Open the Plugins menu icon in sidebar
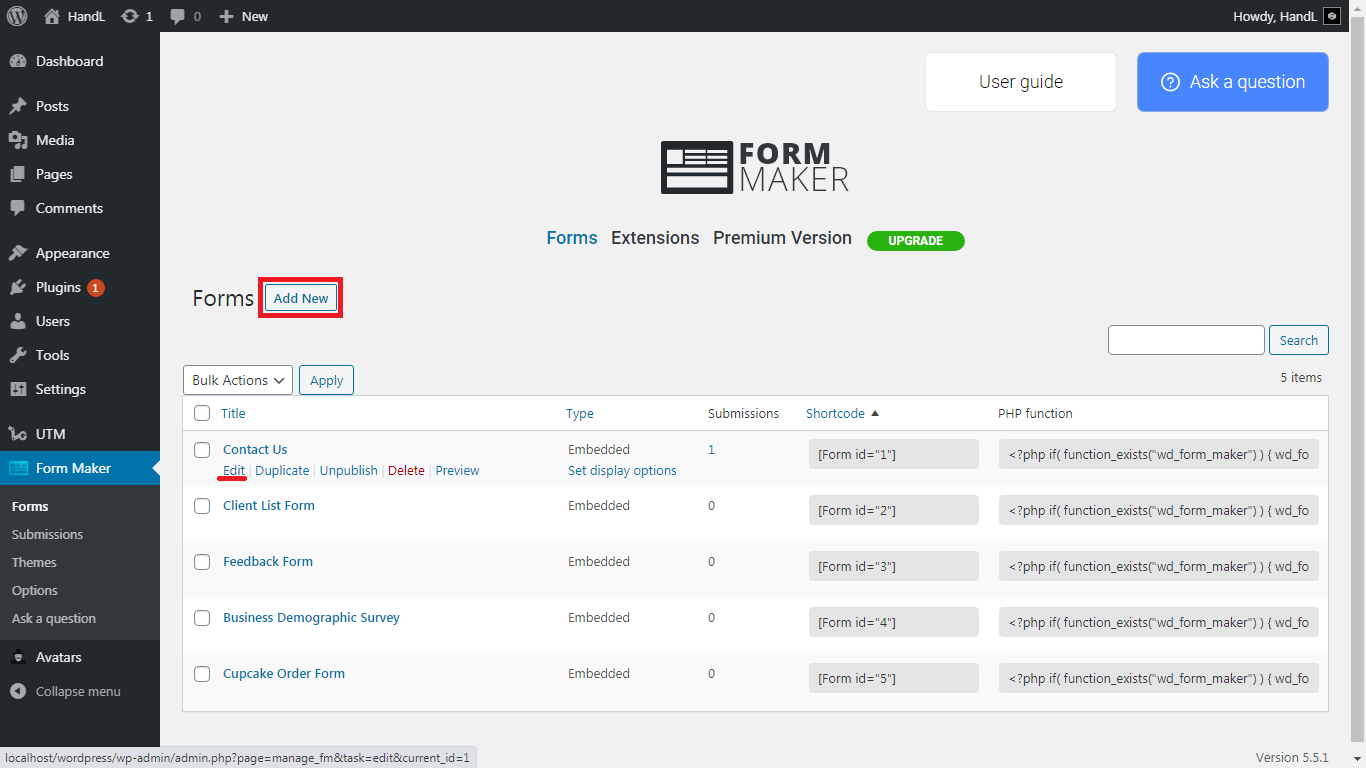 point(18,288)
